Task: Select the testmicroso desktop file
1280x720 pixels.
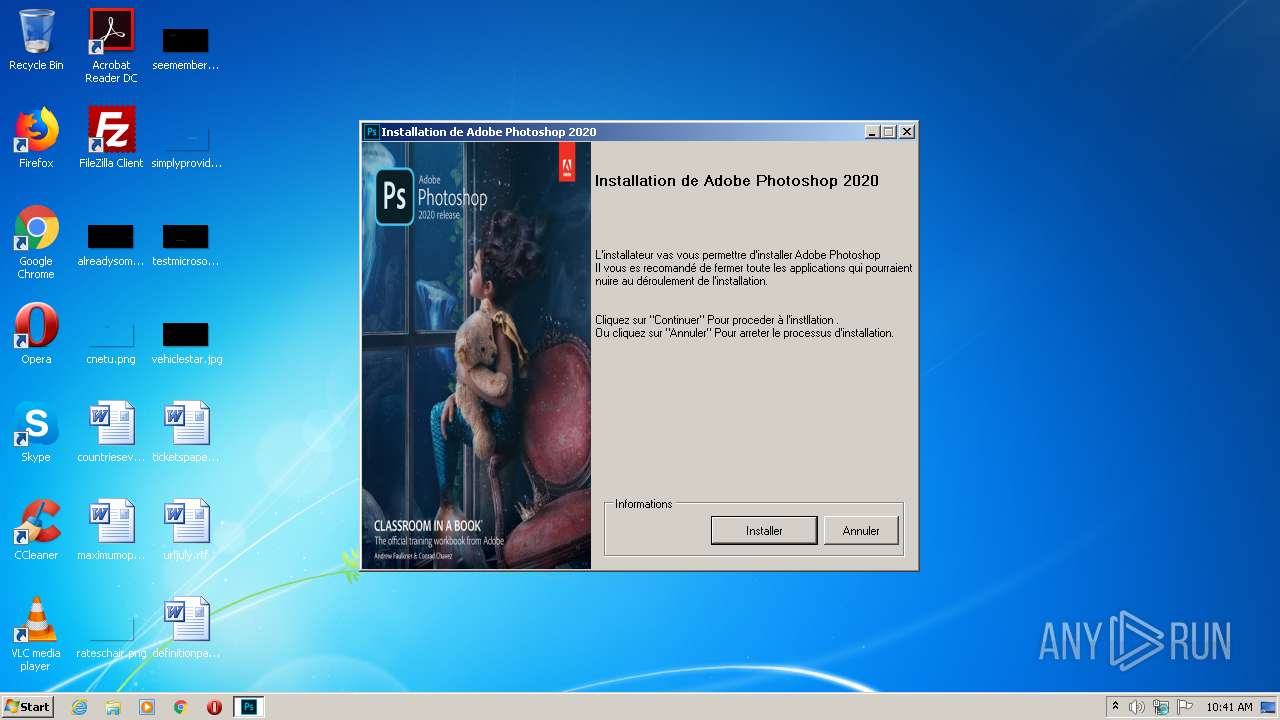Action: point(186,244)
